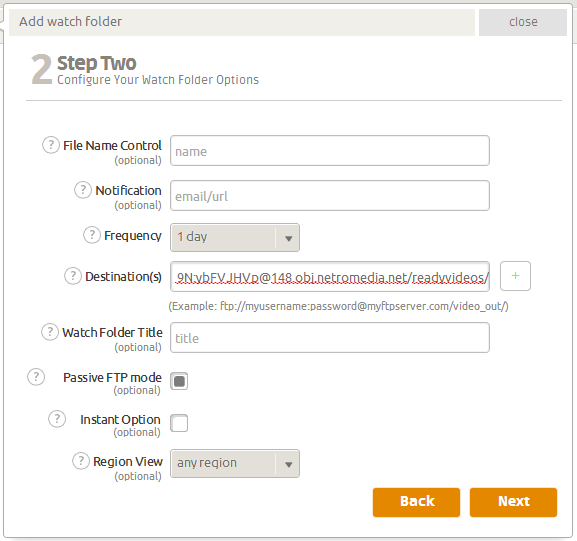577x541 pixels.
Task: Open Region View help icon
Action: [x=81, y=461]
